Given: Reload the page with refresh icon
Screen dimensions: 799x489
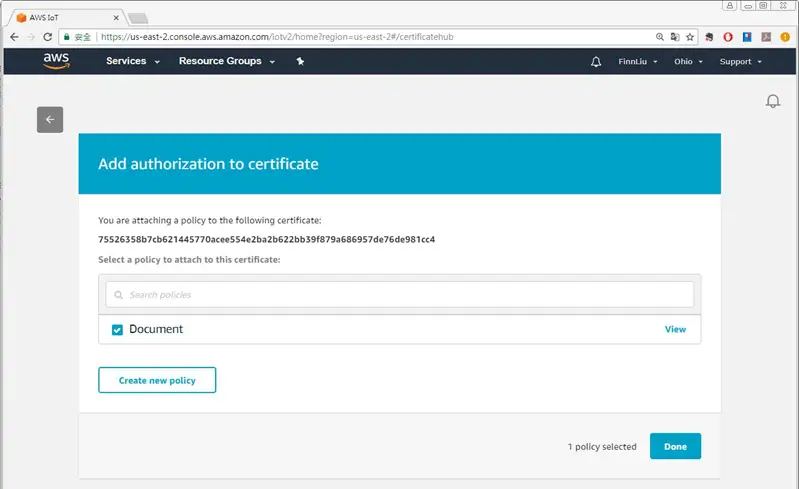Looking at the screenshot, I should [x=47, y=37].
